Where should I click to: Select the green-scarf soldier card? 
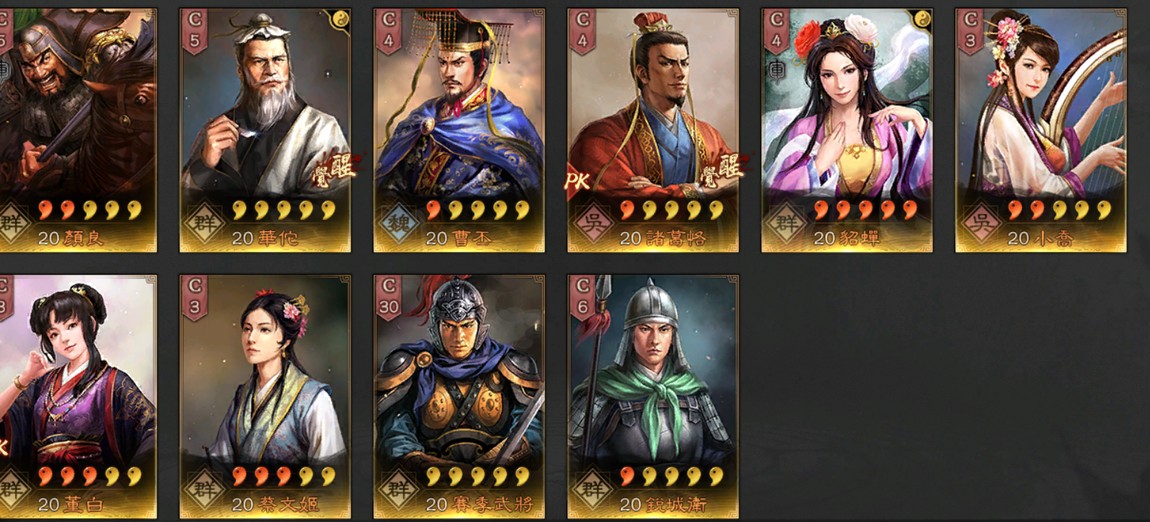(653, 397)
